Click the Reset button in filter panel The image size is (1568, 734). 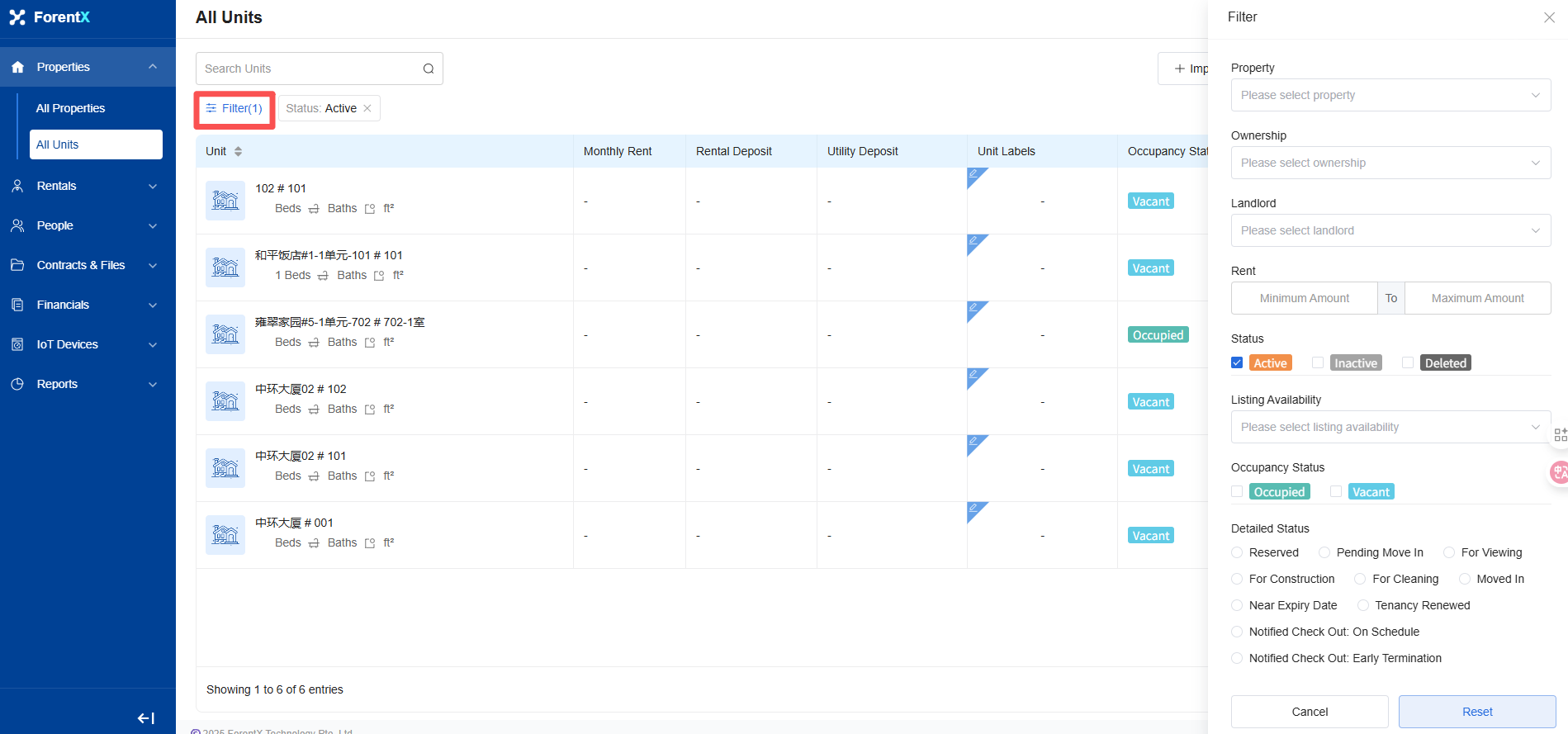[x=1476, y=712]
